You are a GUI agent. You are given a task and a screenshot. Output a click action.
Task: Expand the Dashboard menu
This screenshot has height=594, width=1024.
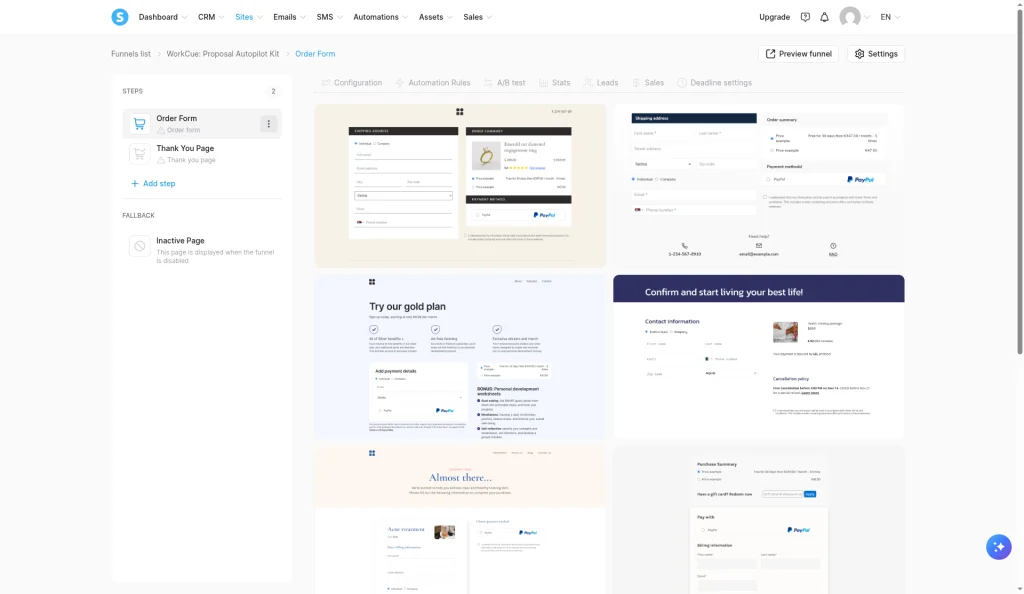(x=163, y=17)
